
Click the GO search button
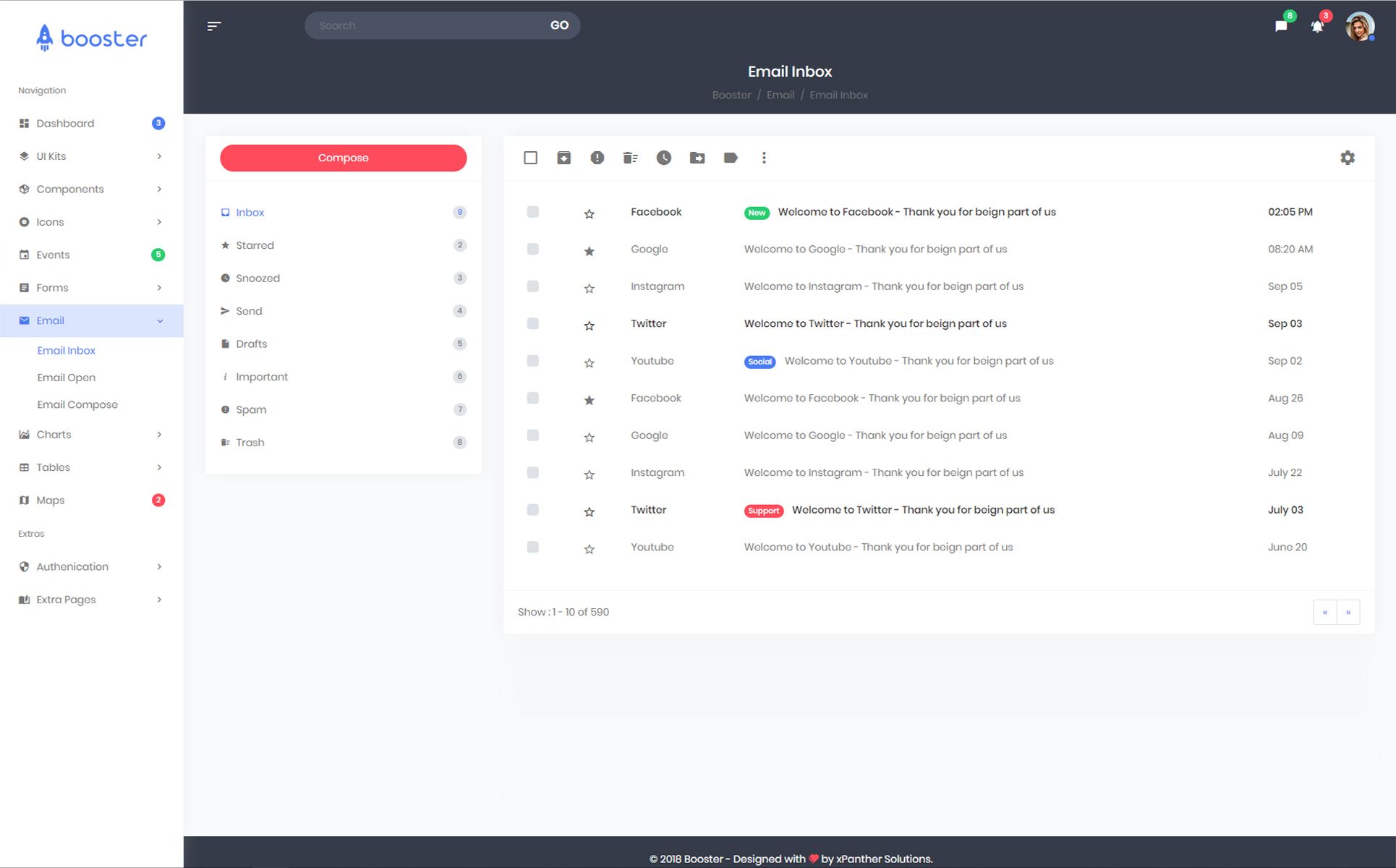click(x=559, y=25)
